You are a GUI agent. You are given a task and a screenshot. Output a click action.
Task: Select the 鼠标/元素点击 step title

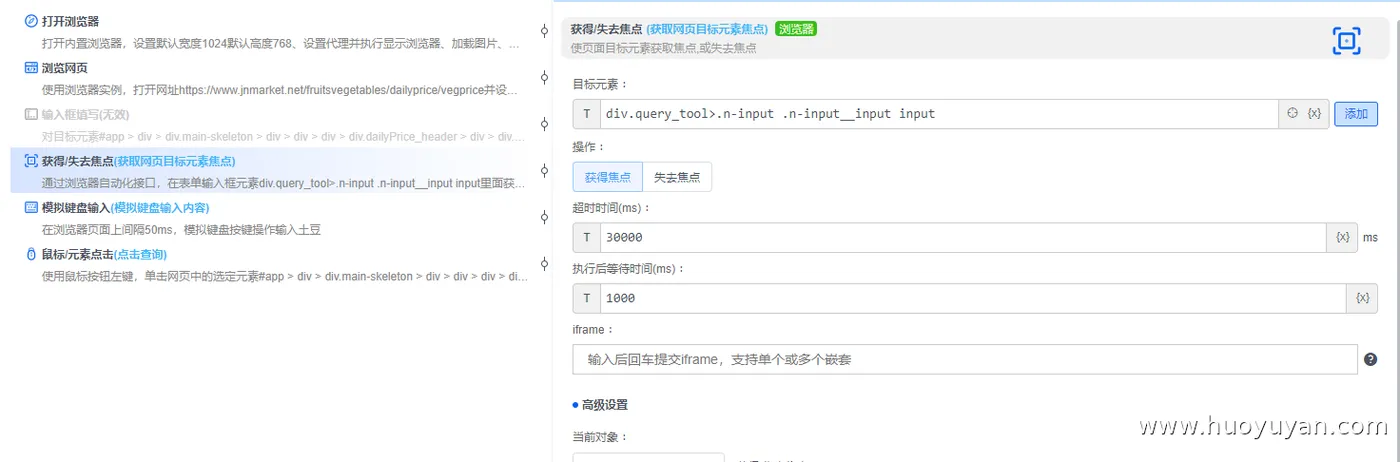coord(77,255)
